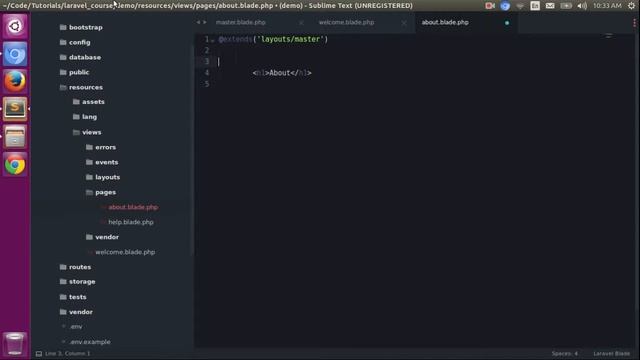Launch Firefox from the dock
This screenshot has width=640, height=360.
pyautogui.click(x=15, y=81)
